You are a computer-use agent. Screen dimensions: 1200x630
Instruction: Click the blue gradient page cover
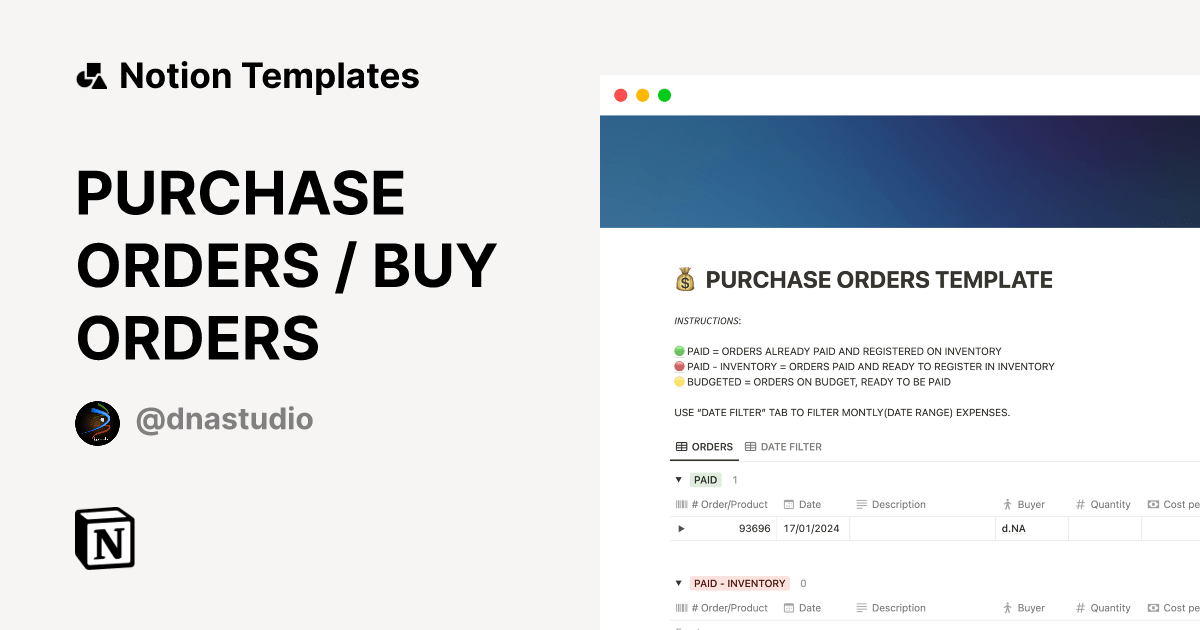pos(900,171)
